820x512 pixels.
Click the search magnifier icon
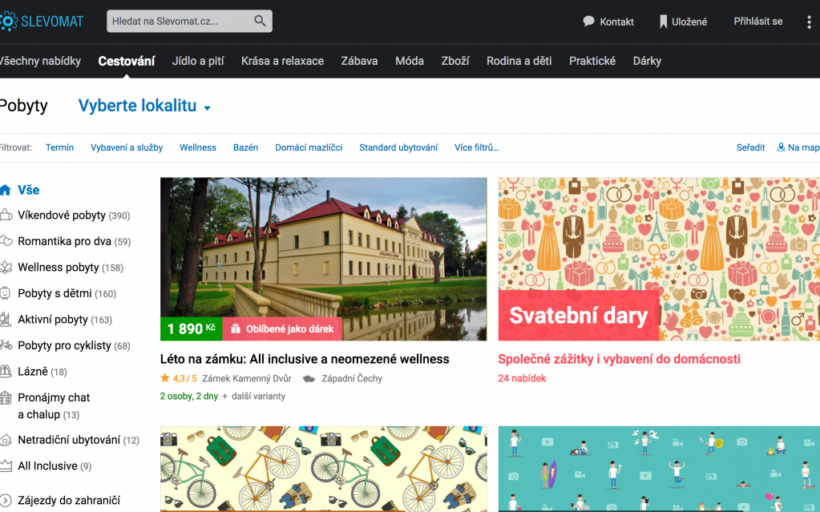(260, 21)
